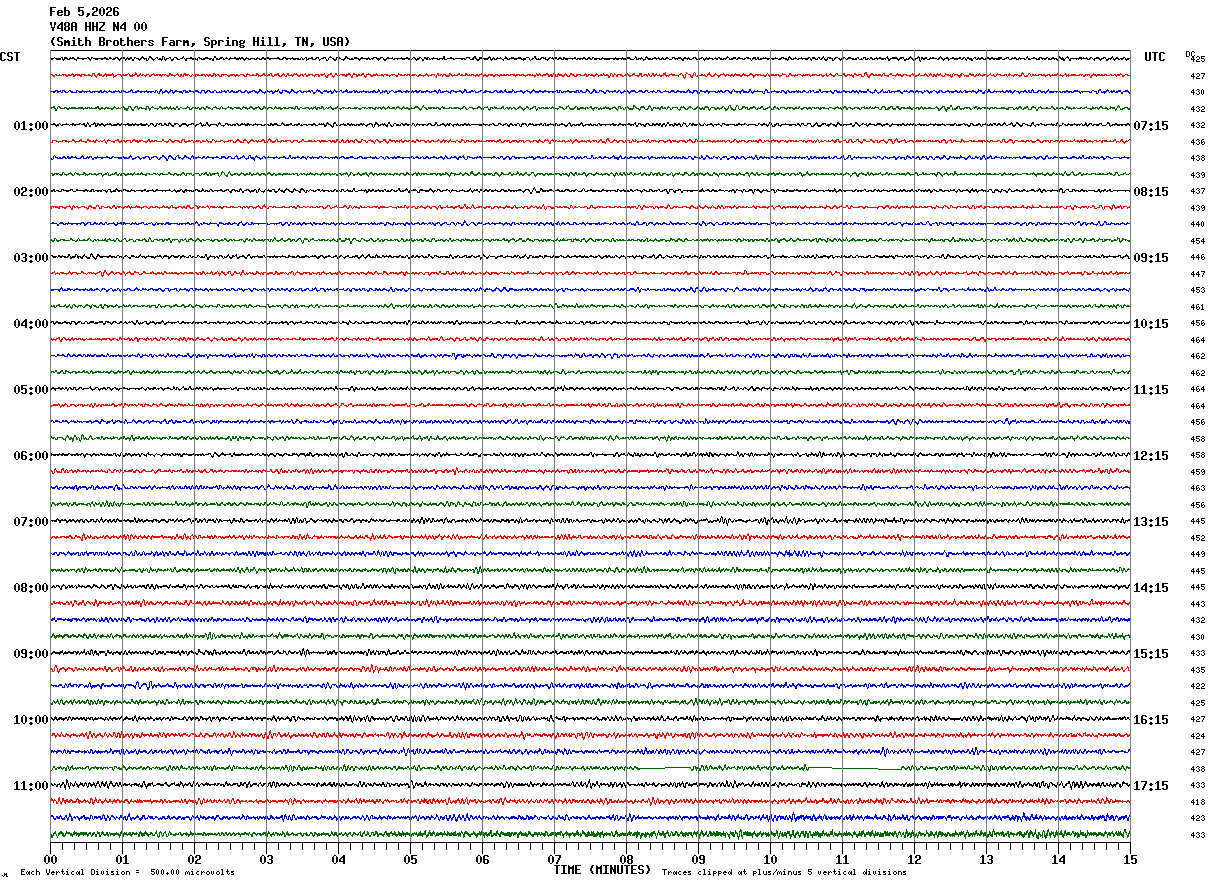Viewport: 1210px width, 886px height.
Task: Click minute tick label '05' on time axis
Action: click(410, 859)
